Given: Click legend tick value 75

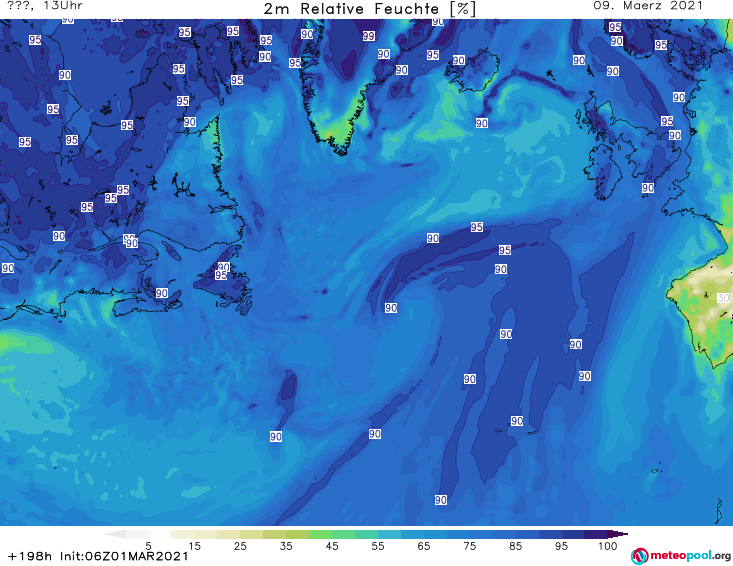Looking at the screenshot, I should tap(469, 546).
